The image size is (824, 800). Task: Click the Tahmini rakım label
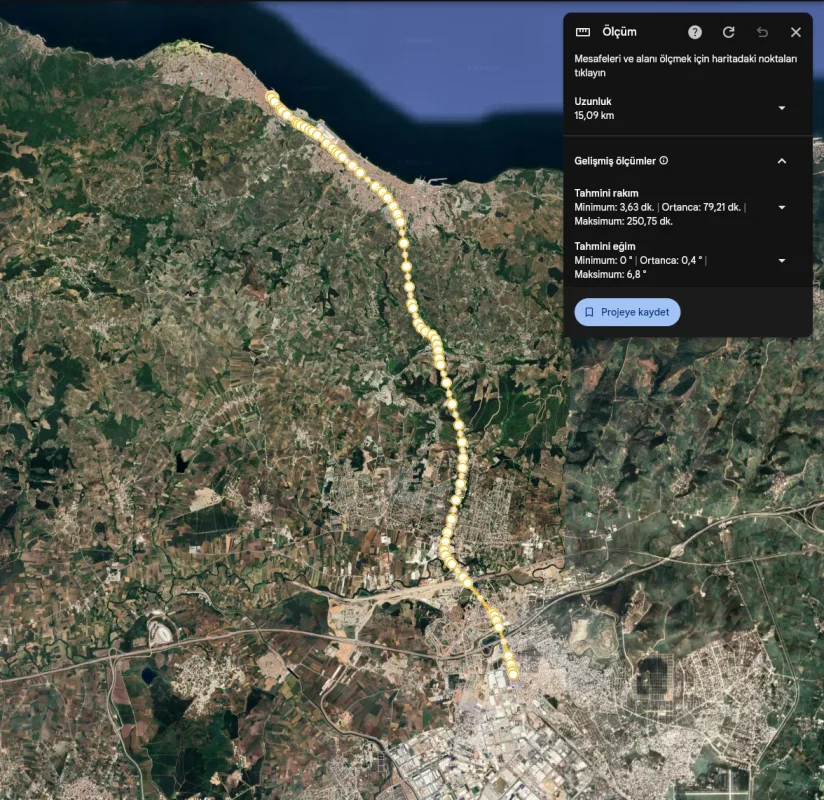(606, 193)
